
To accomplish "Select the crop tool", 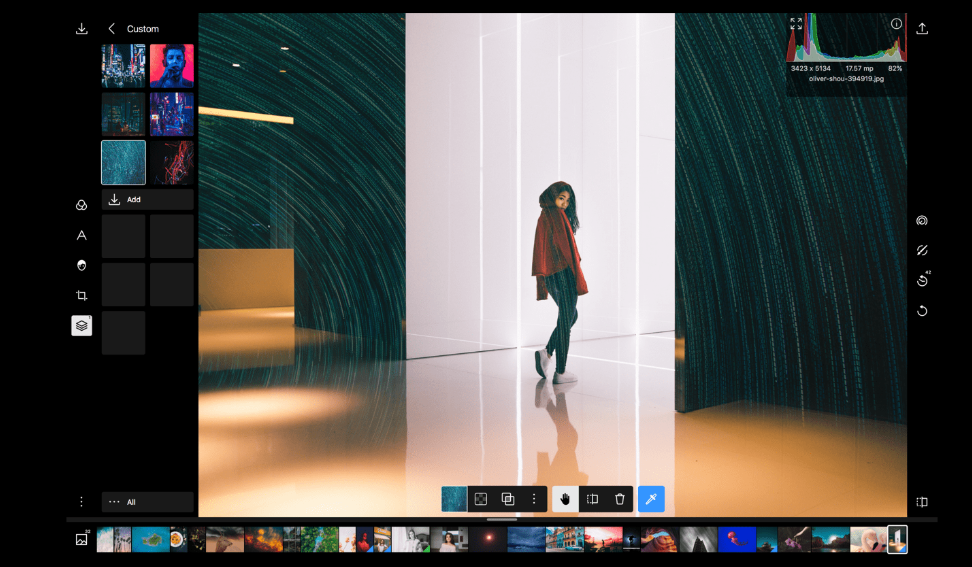I will coord(81,296).
